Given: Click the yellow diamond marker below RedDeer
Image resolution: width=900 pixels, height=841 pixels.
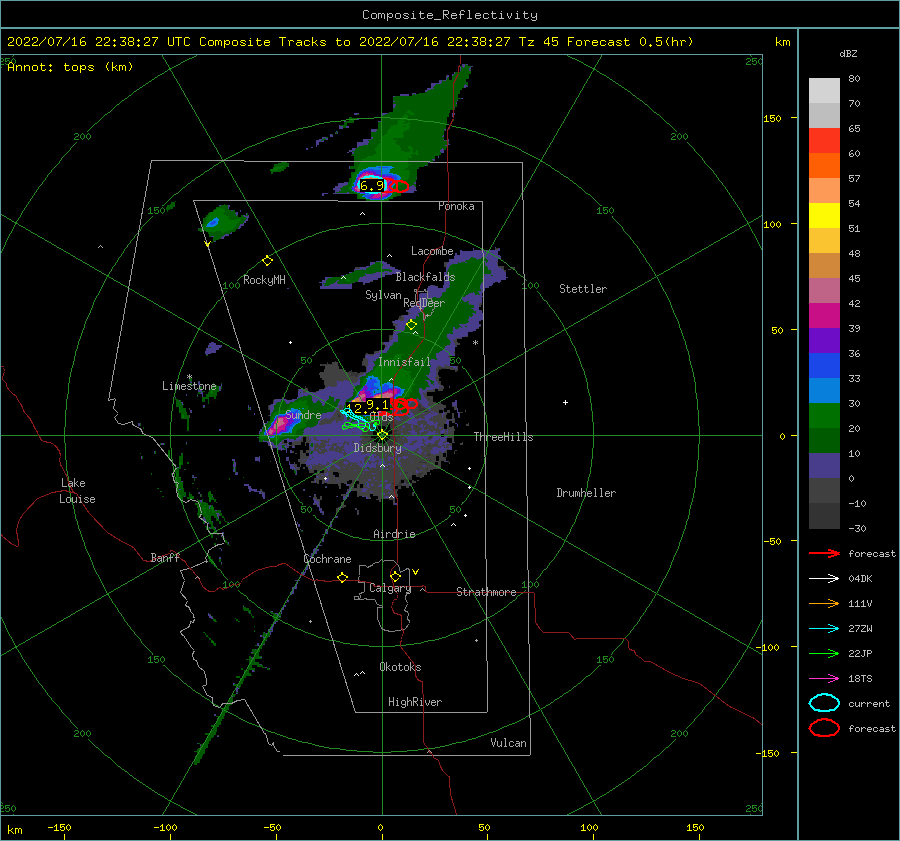Looking at the screenshot, I should tap(411, 325).
